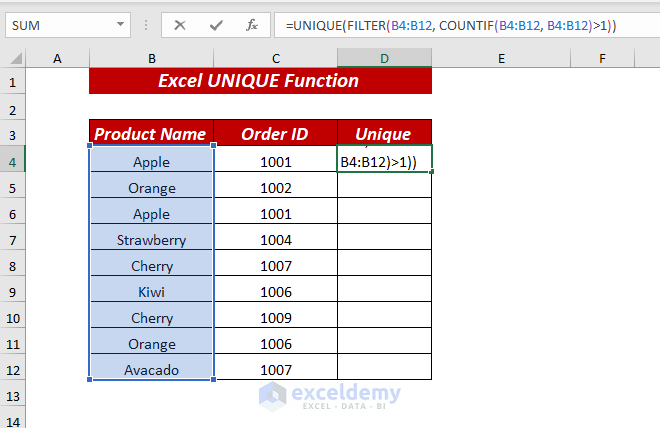
Task: Click the Apple cell in row 6
Action: [151, 211]
